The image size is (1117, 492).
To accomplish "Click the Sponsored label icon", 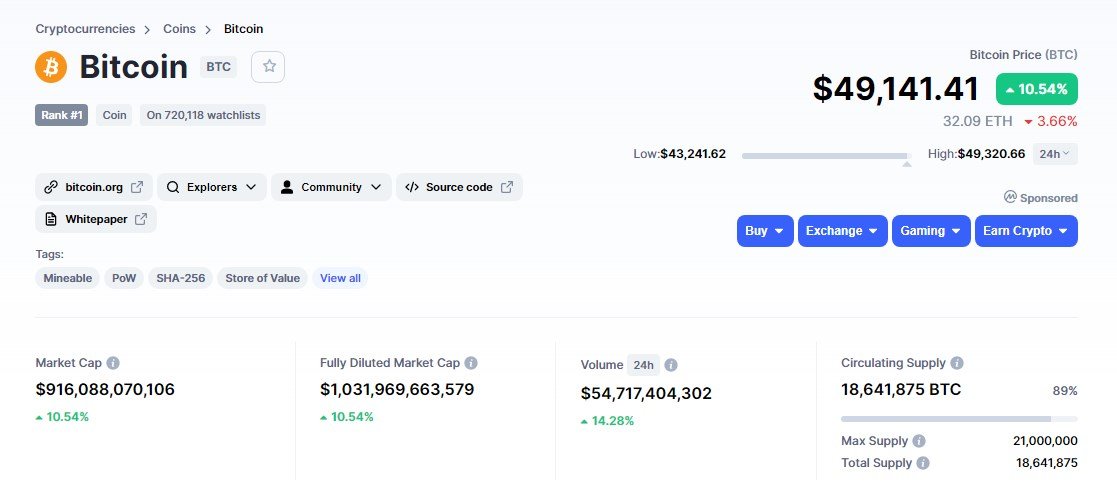I will click(x=1009, y=197).
